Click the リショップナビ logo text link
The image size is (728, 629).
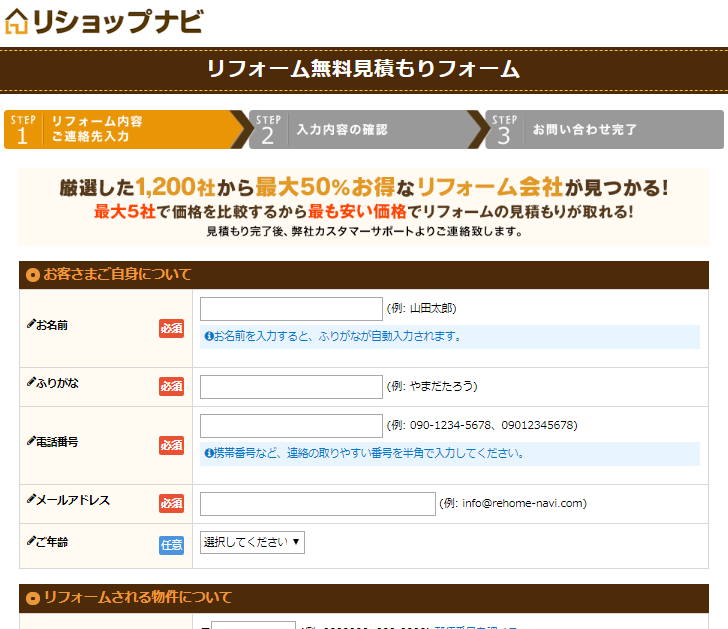(x=118, y=21)
